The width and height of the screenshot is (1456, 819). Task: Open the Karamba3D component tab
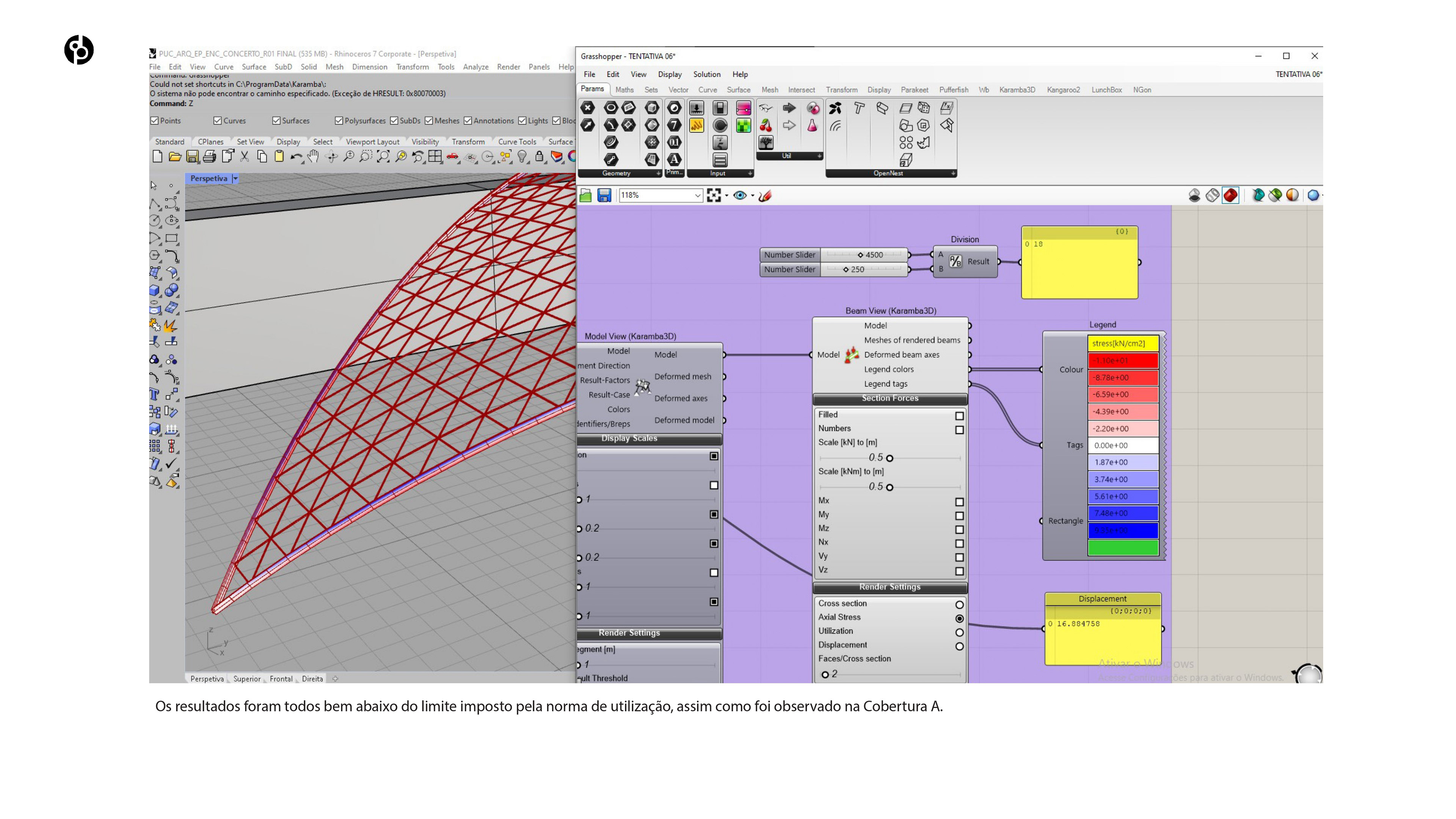tap(1017, 90)
